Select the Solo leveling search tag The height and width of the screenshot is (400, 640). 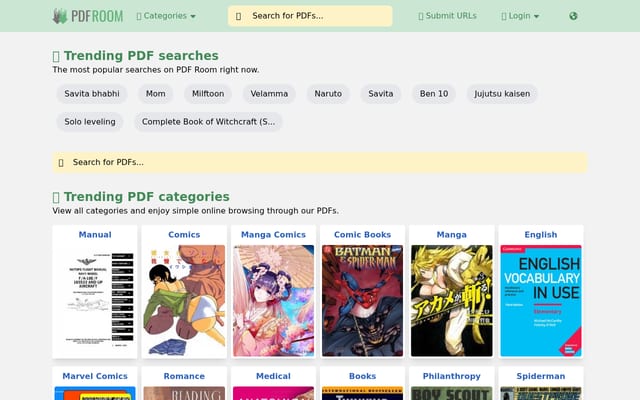pos(90,122)
